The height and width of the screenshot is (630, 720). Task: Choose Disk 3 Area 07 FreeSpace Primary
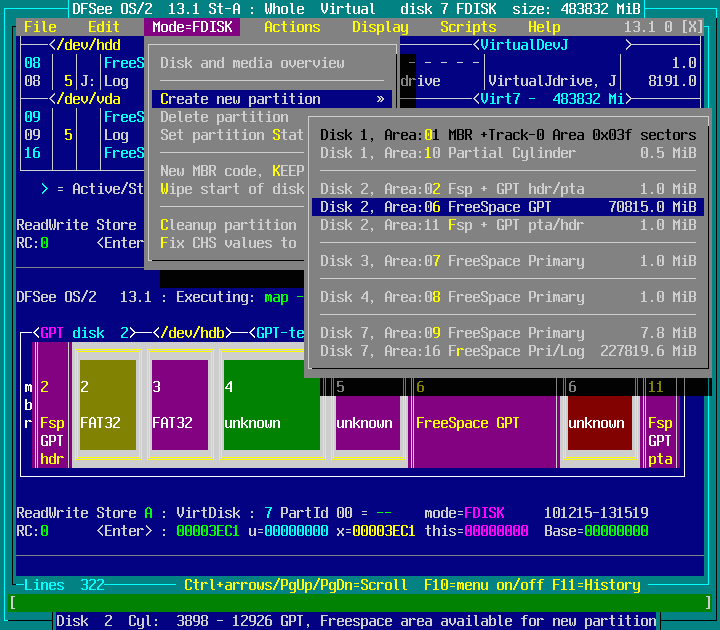coord(508,261)
